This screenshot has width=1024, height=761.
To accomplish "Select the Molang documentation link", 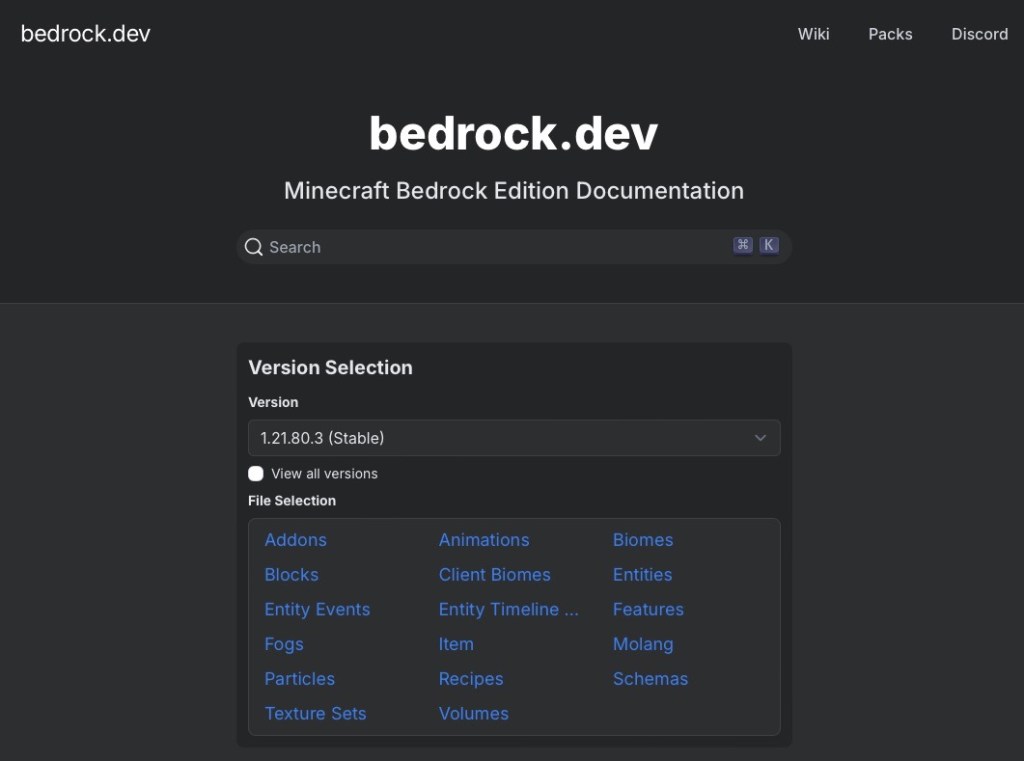I will tap(643, 645).
